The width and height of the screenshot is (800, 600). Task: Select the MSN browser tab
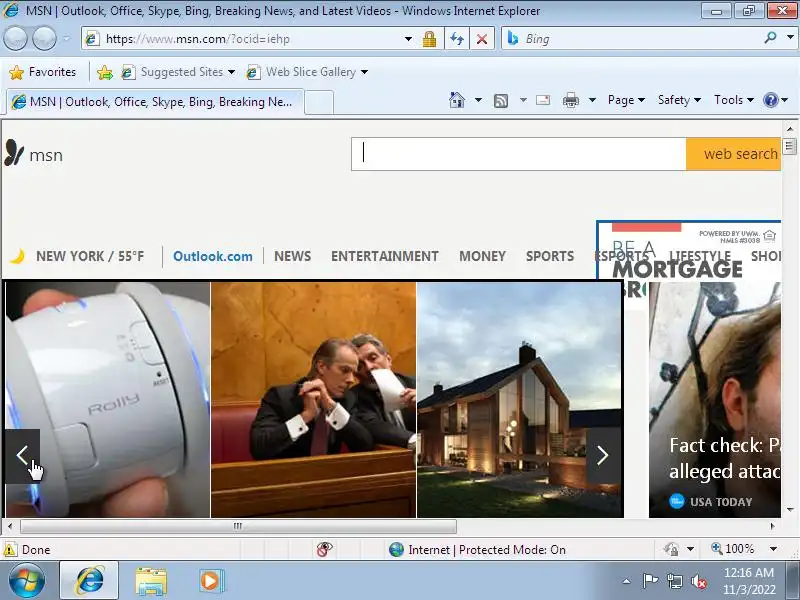[x=155, y=102]
